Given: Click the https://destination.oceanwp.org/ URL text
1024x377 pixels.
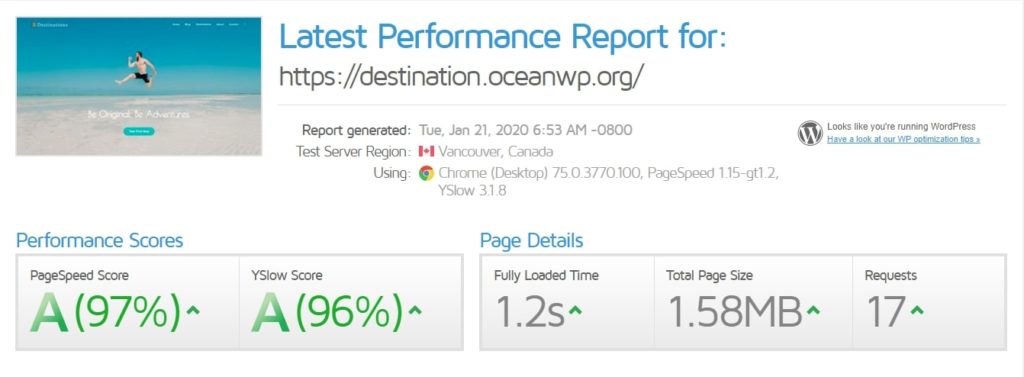Looking at the screenshot, I should coord(462,76).
